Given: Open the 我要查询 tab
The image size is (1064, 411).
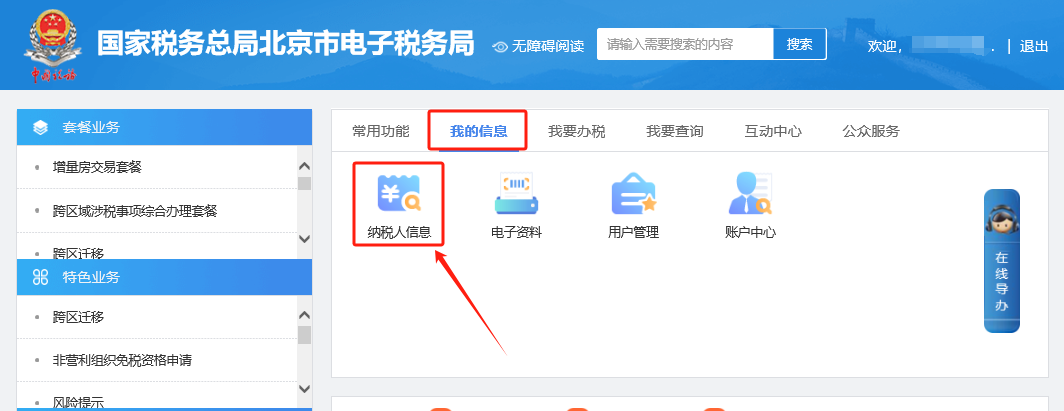Looking at the screenshot, I should (674, 131).
